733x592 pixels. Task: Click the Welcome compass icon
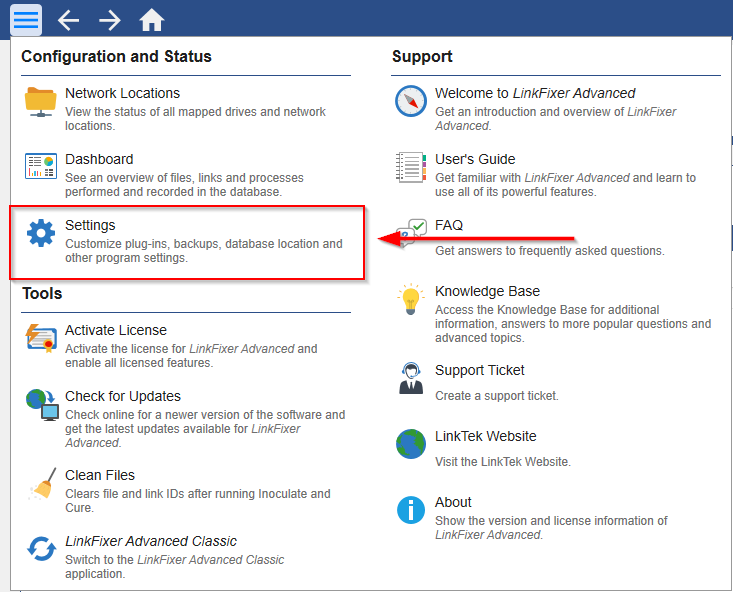point(410,101)
